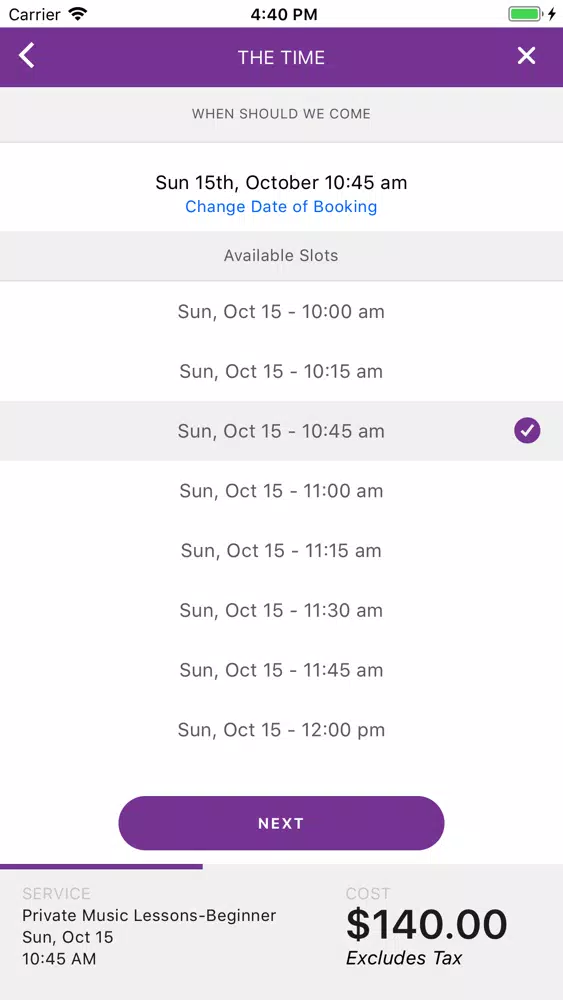This screenshot has width=563, height=1000.
Task: Tap the back arrow in header
Action: 26,56
